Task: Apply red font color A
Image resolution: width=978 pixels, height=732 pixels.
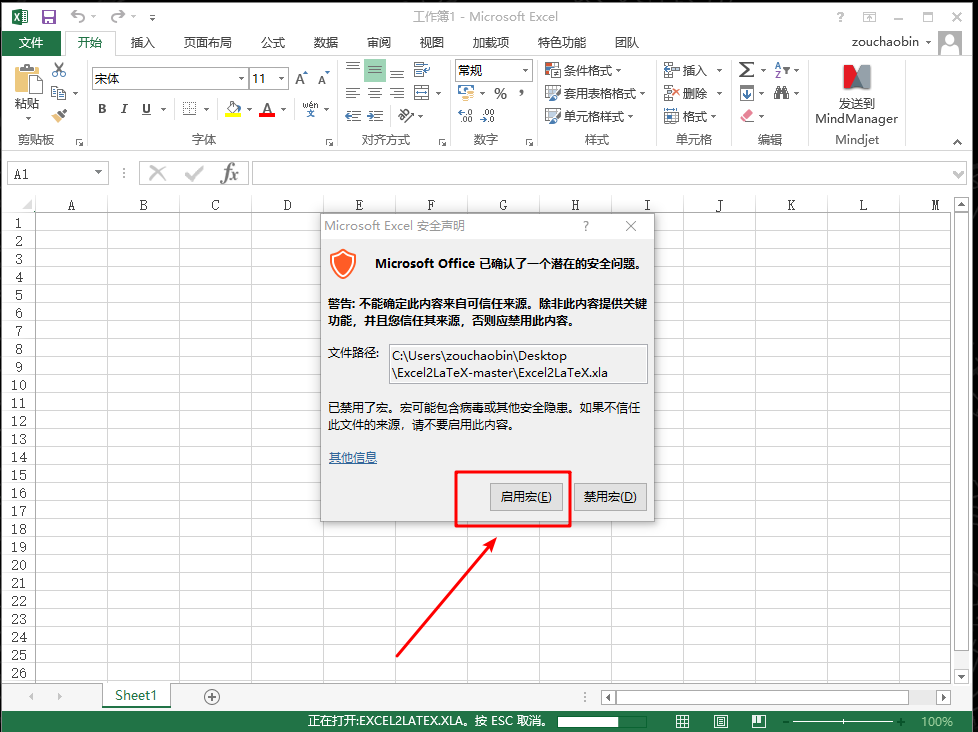Action: pos(267,109)
